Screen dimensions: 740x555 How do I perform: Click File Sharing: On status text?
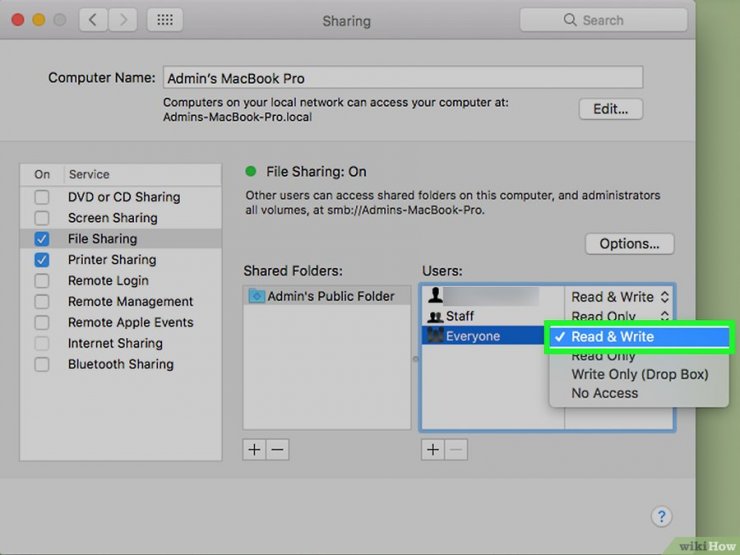316,171
